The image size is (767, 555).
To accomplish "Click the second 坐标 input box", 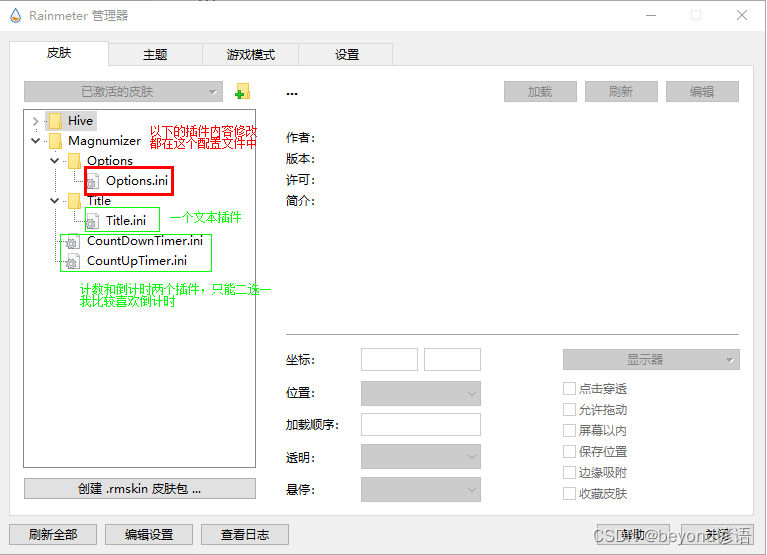I will pos(452,360).
